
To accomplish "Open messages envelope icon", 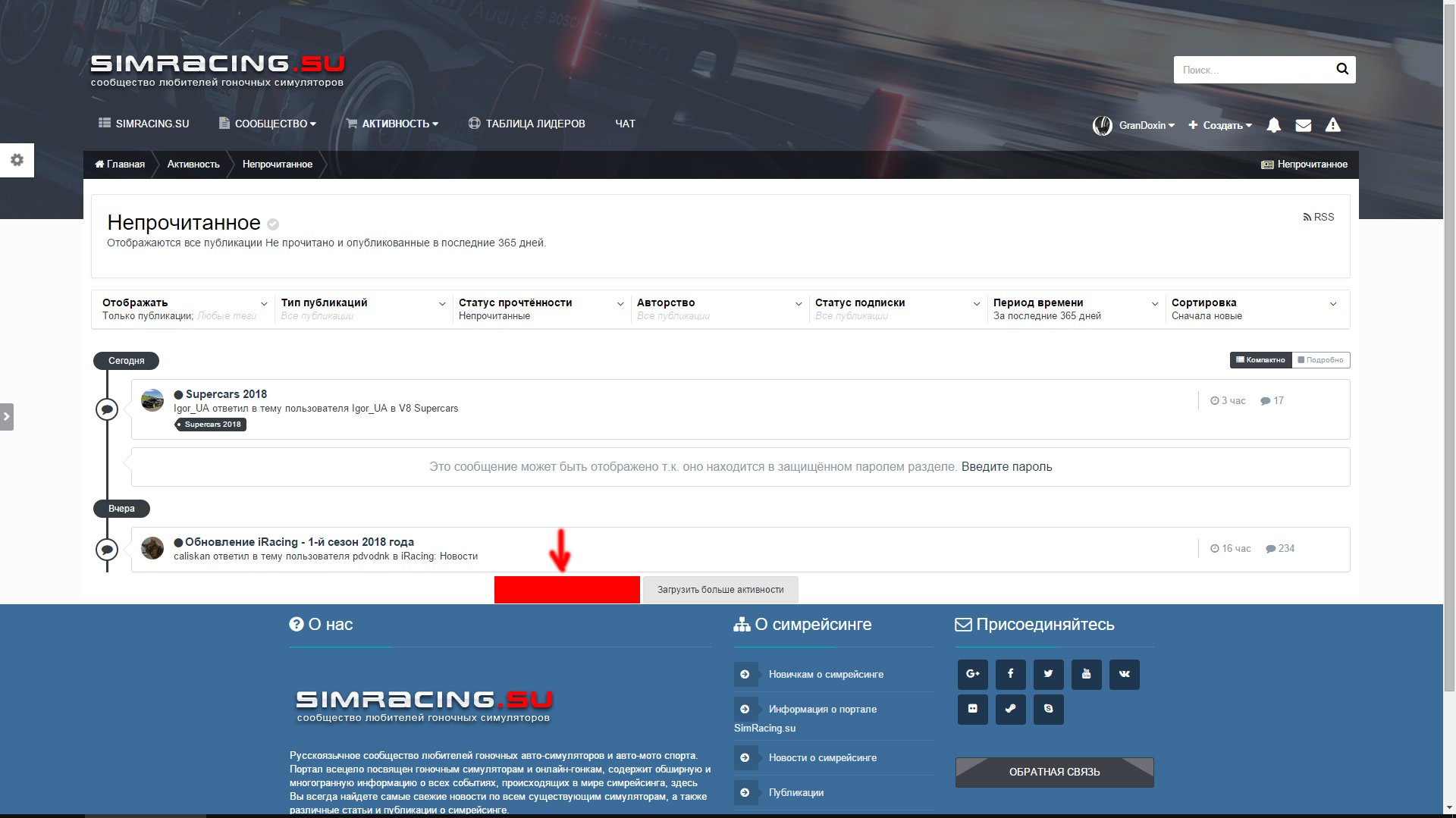I will pyautogui.click(x=1303, y=125).
